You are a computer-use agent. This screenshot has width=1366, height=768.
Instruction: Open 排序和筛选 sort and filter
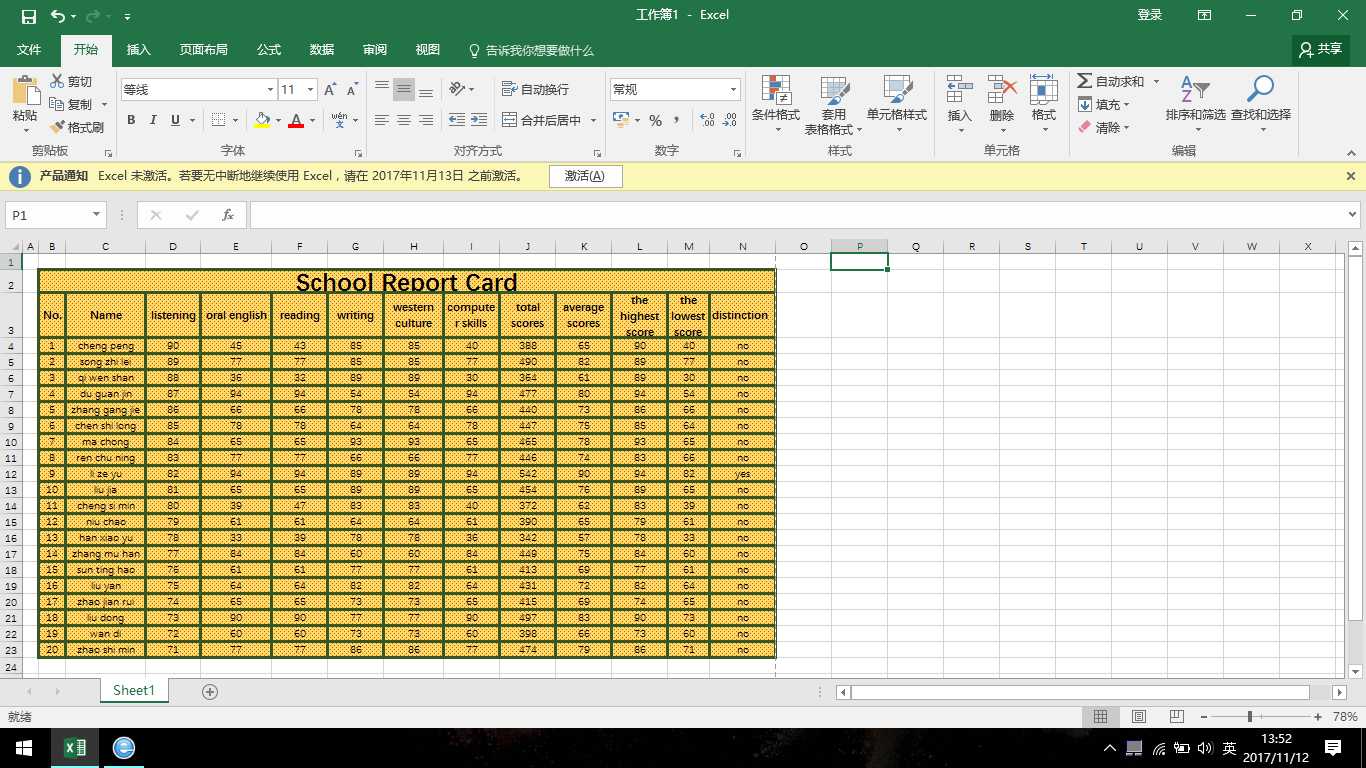pos(1195,103)
